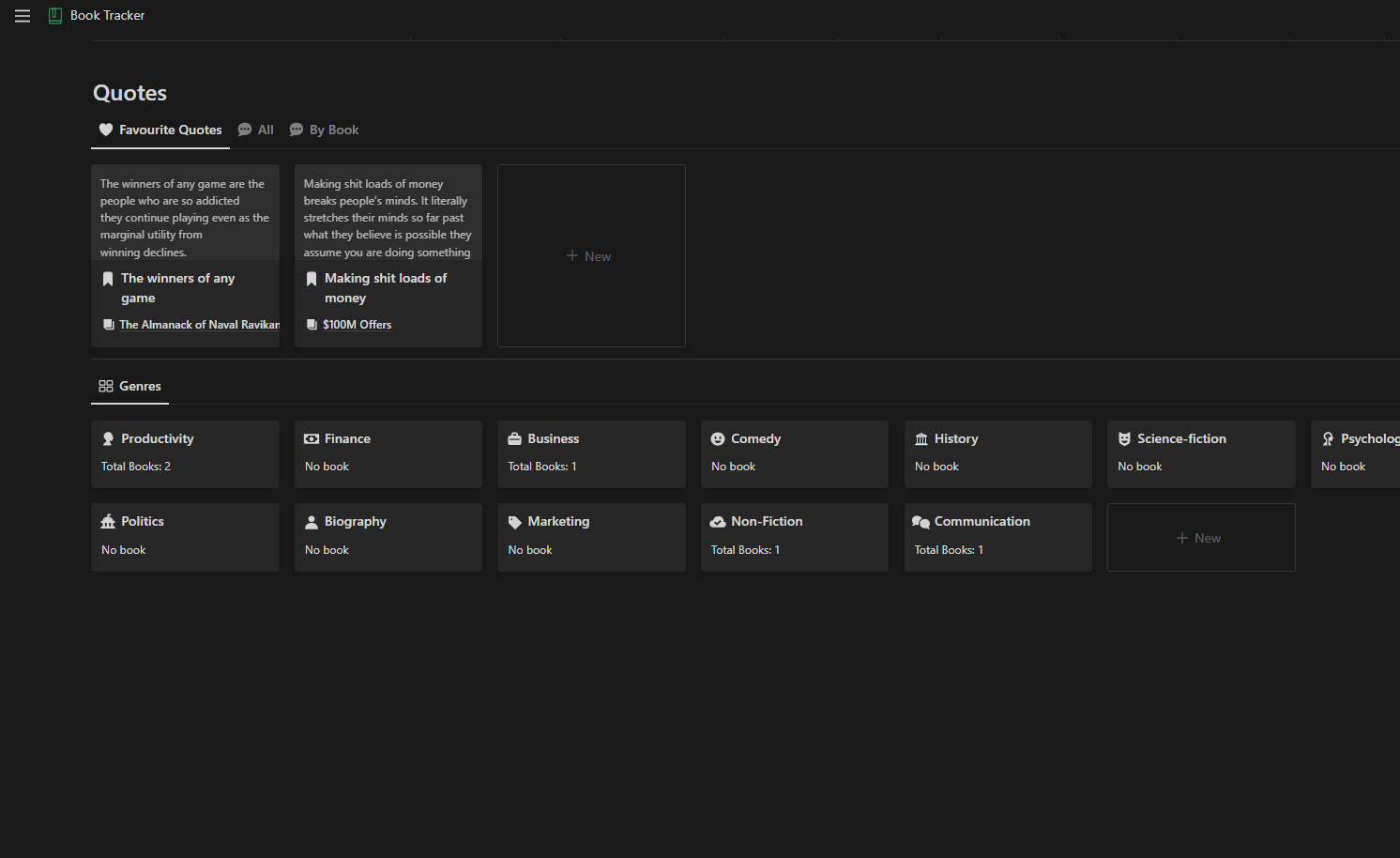Click the Biography person icon
The image size is (1400, 858).
[312, 522]
